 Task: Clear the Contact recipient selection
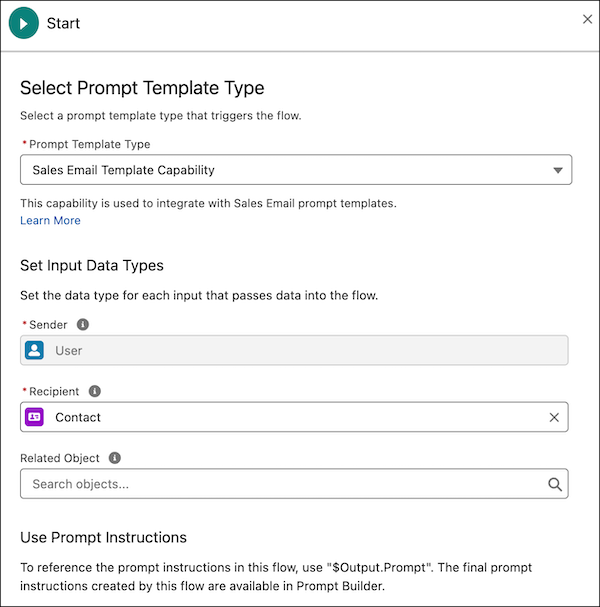tap(554, 417)
